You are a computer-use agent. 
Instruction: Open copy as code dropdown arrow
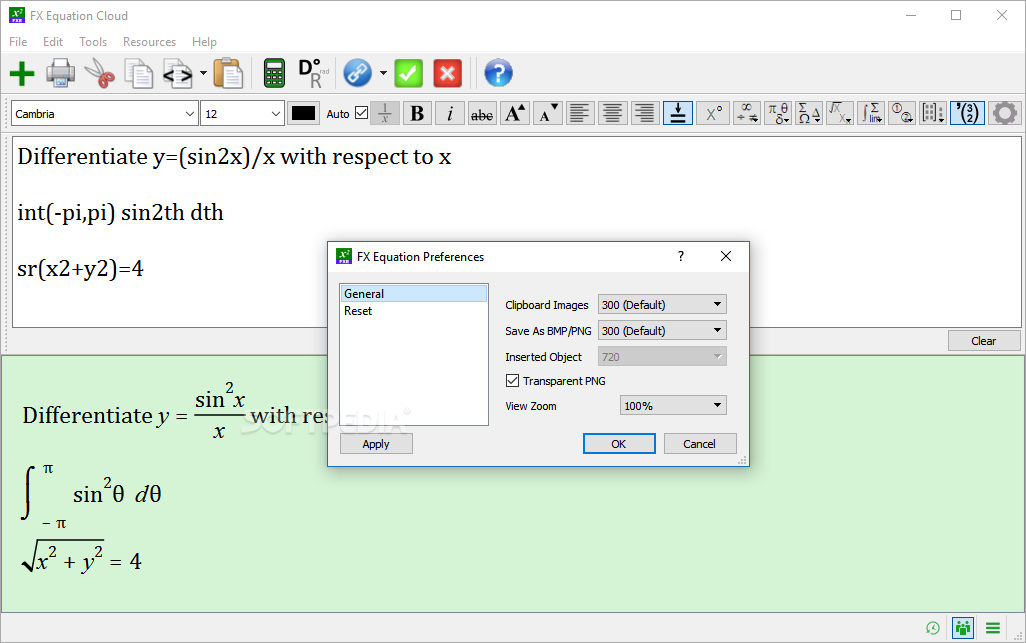(203, 73)
